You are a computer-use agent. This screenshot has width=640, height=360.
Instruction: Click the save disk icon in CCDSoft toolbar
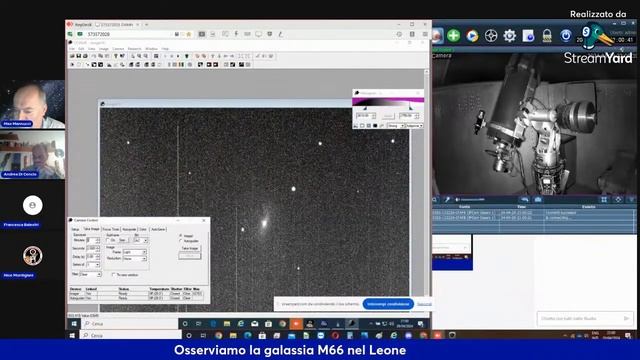79,56
